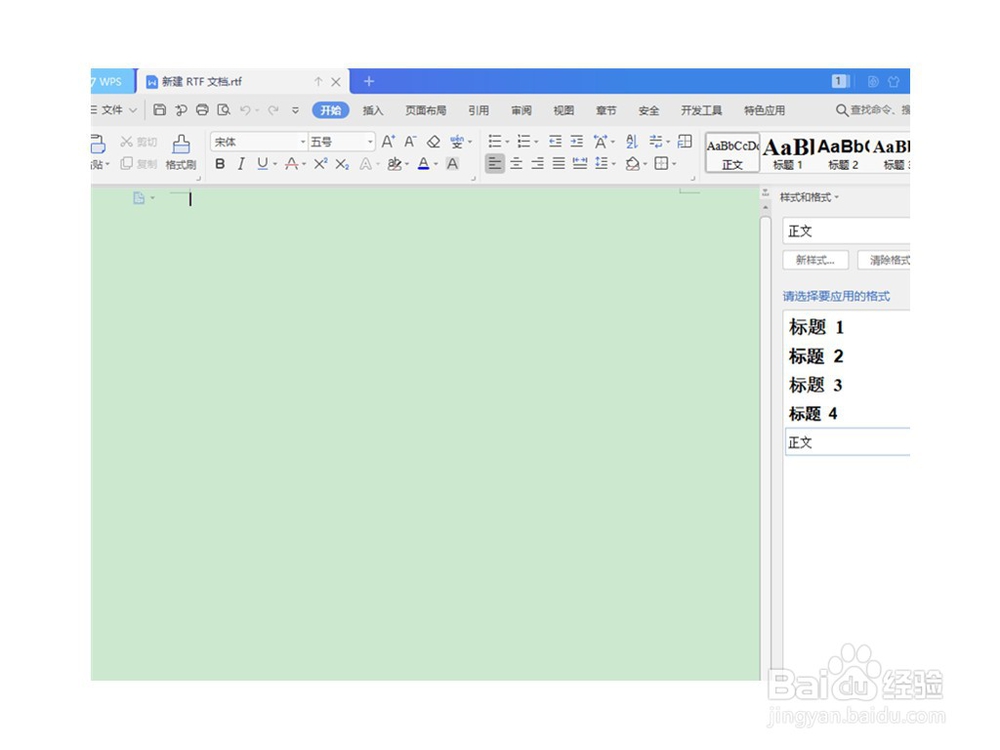Switch to the 页面布局 ribbon tab
1000x750 pixels.
(x=425, y=110)
